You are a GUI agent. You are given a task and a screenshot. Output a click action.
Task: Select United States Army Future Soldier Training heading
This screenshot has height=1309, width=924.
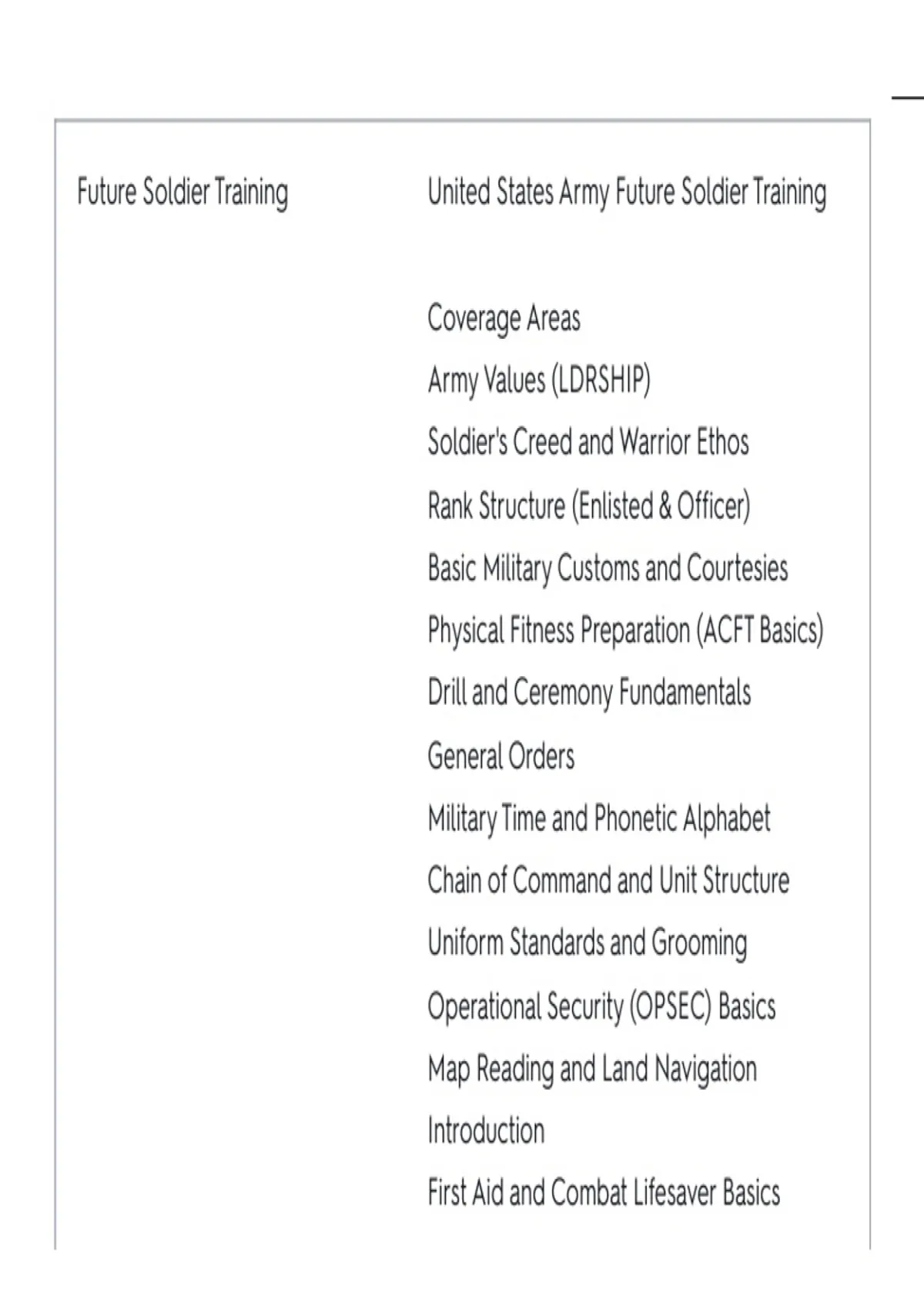click(x=627, y=192)
